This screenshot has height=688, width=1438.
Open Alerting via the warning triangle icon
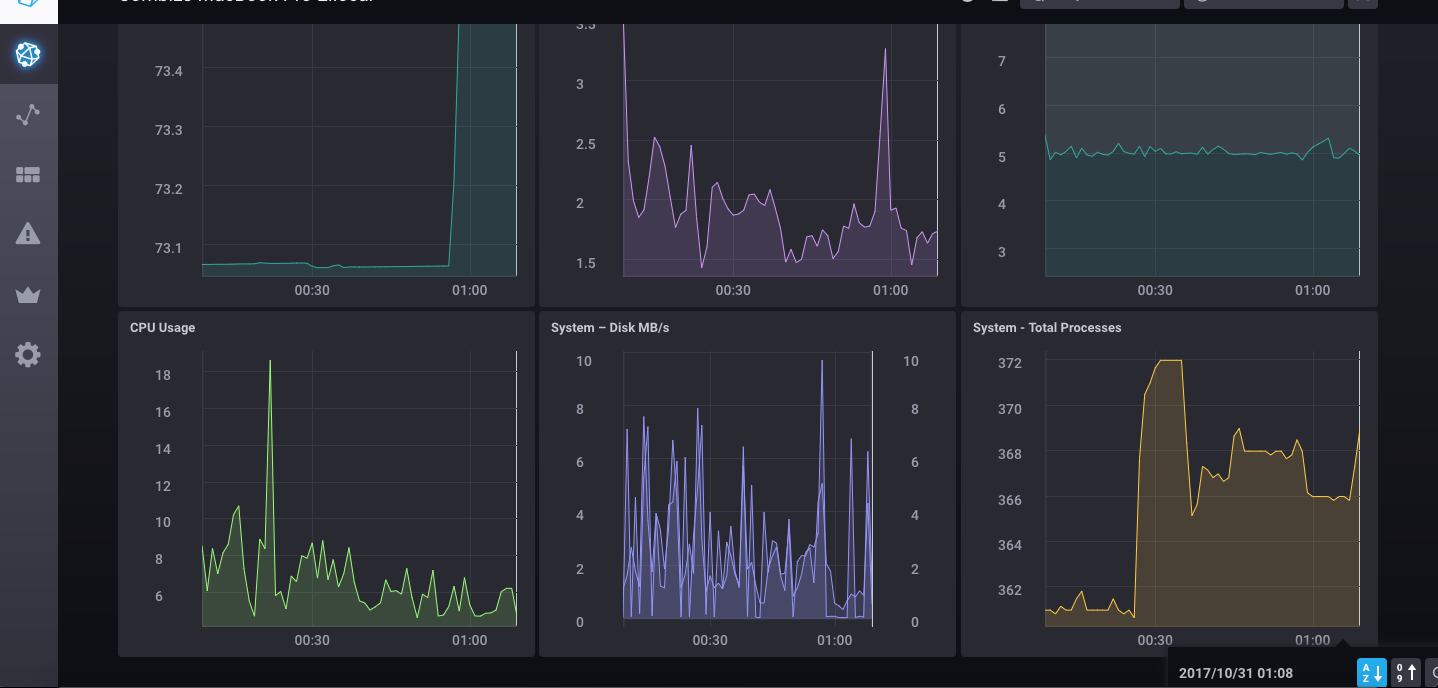[28, 233]
